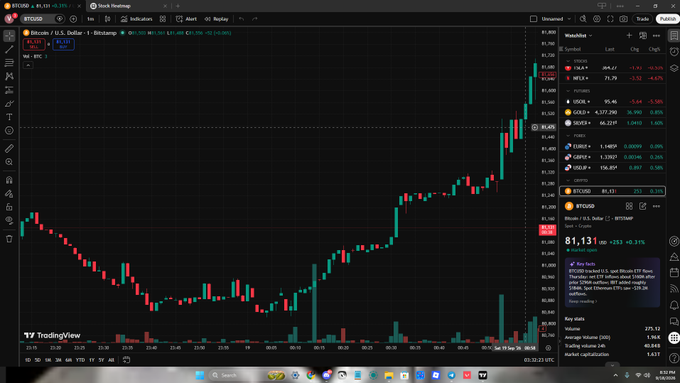Expand the Watchlist name dropdown
The width and height of the screenshot is (680, 383).
click(x=578, y=36)
